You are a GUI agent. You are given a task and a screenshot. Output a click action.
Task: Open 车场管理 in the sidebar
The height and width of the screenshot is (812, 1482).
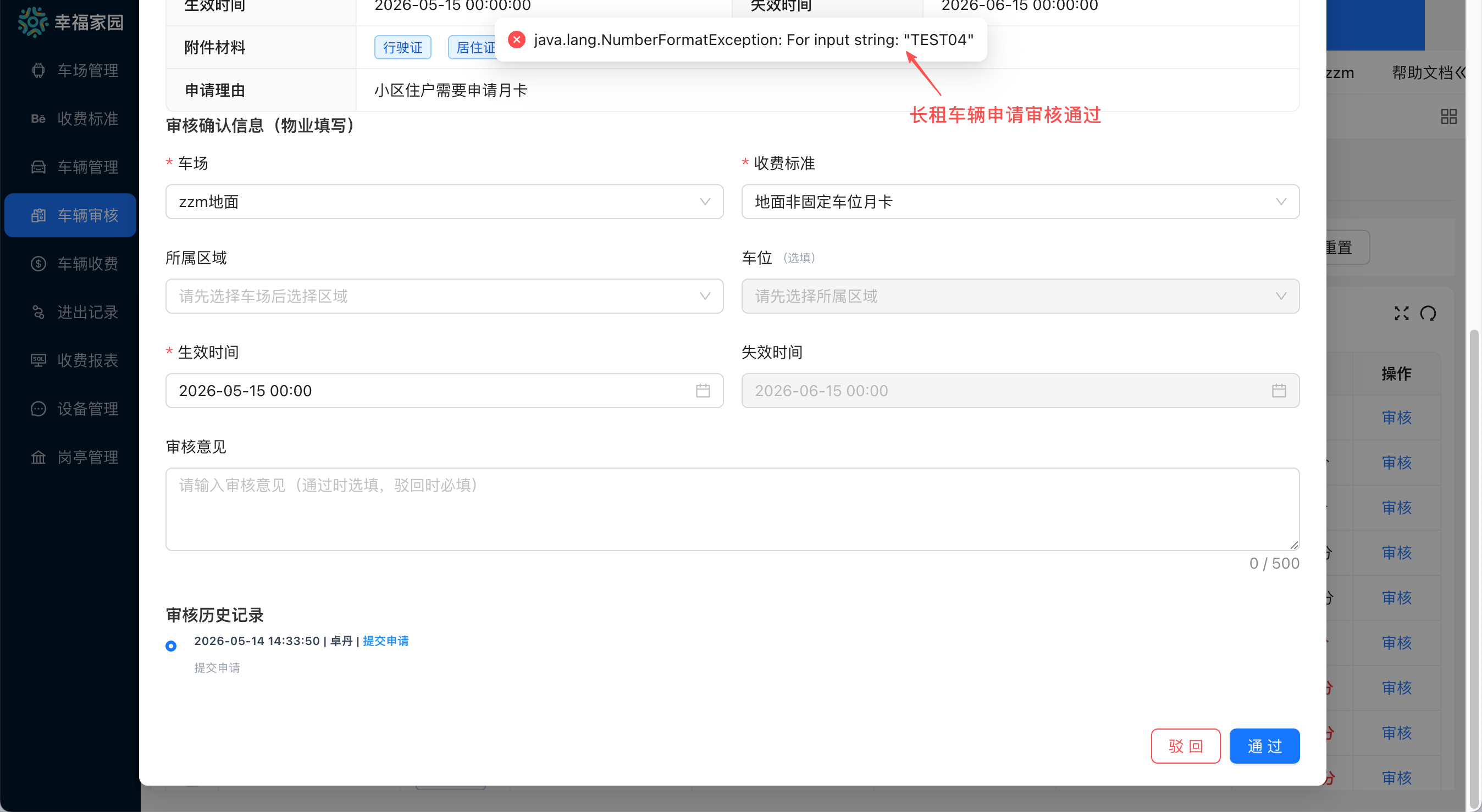[70, 70]
